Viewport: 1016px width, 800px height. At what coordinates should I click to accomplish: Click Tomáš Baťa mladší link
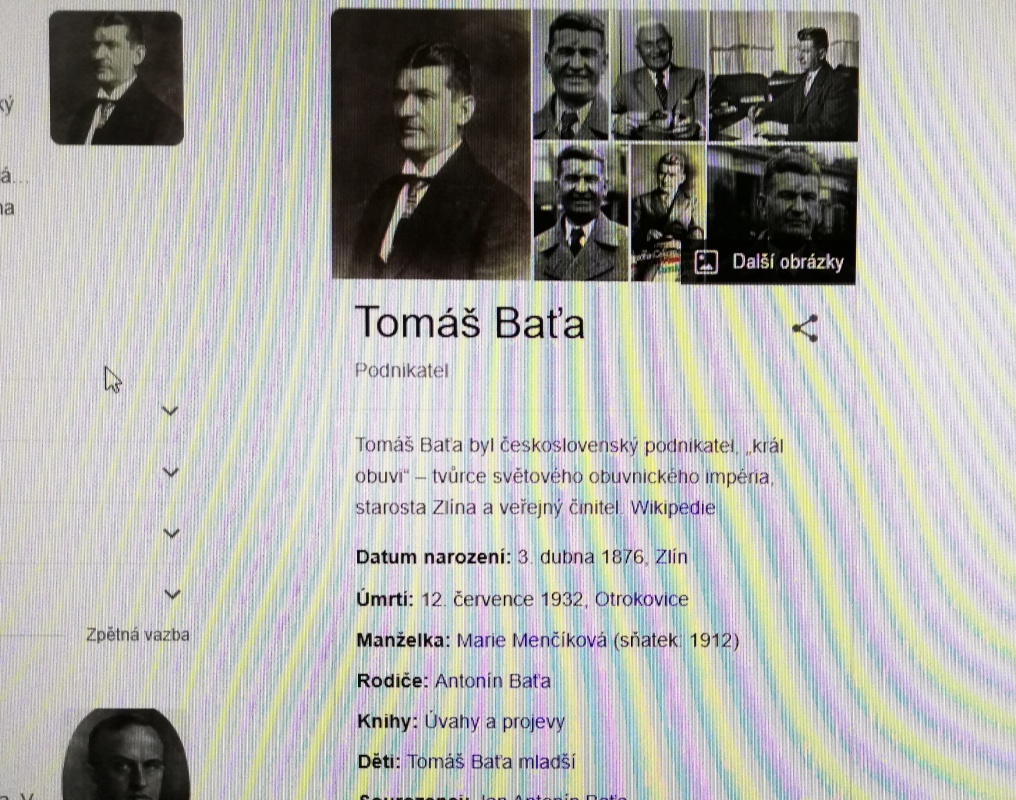[491, 762]
